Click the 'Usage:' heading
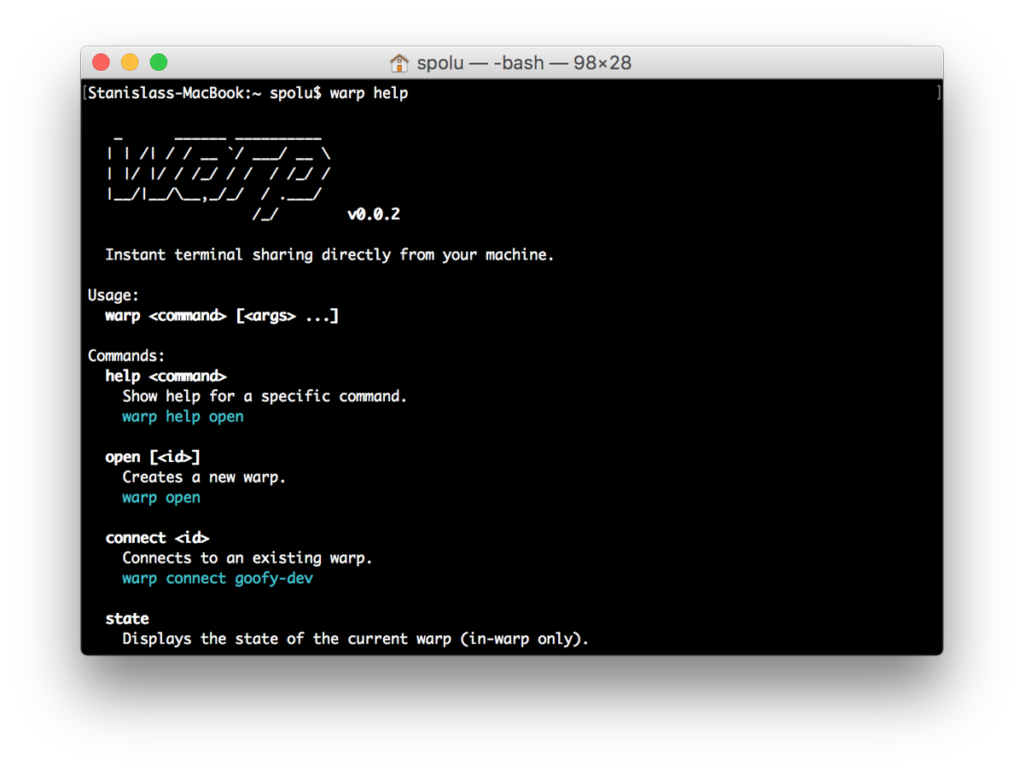The height and width of the screenshot is (771, 1024). 114,295
